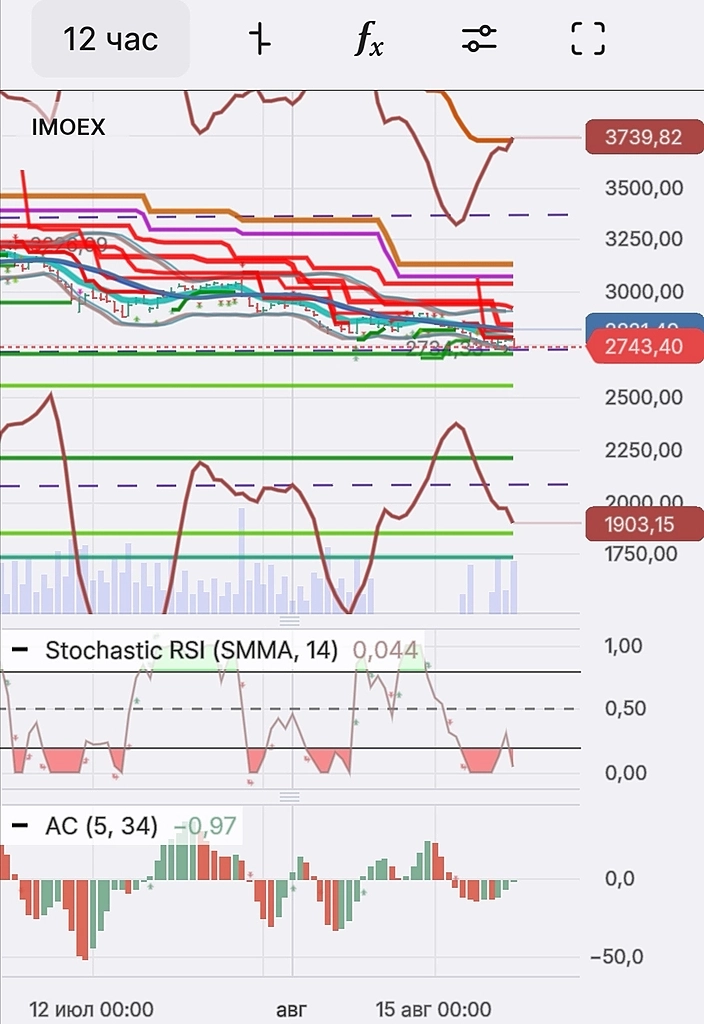Click the 1,00 Stochastic axis value
Screen dimensions: 704x1024
click(x=624, y=646)
